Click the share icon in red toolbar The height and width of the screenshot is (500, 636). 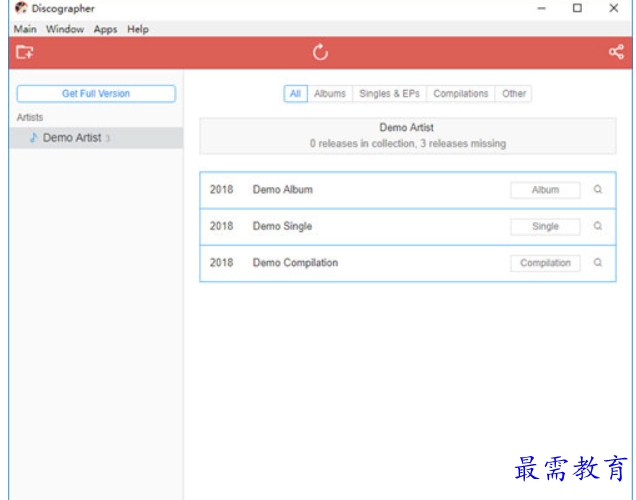(x=616, y=52)
